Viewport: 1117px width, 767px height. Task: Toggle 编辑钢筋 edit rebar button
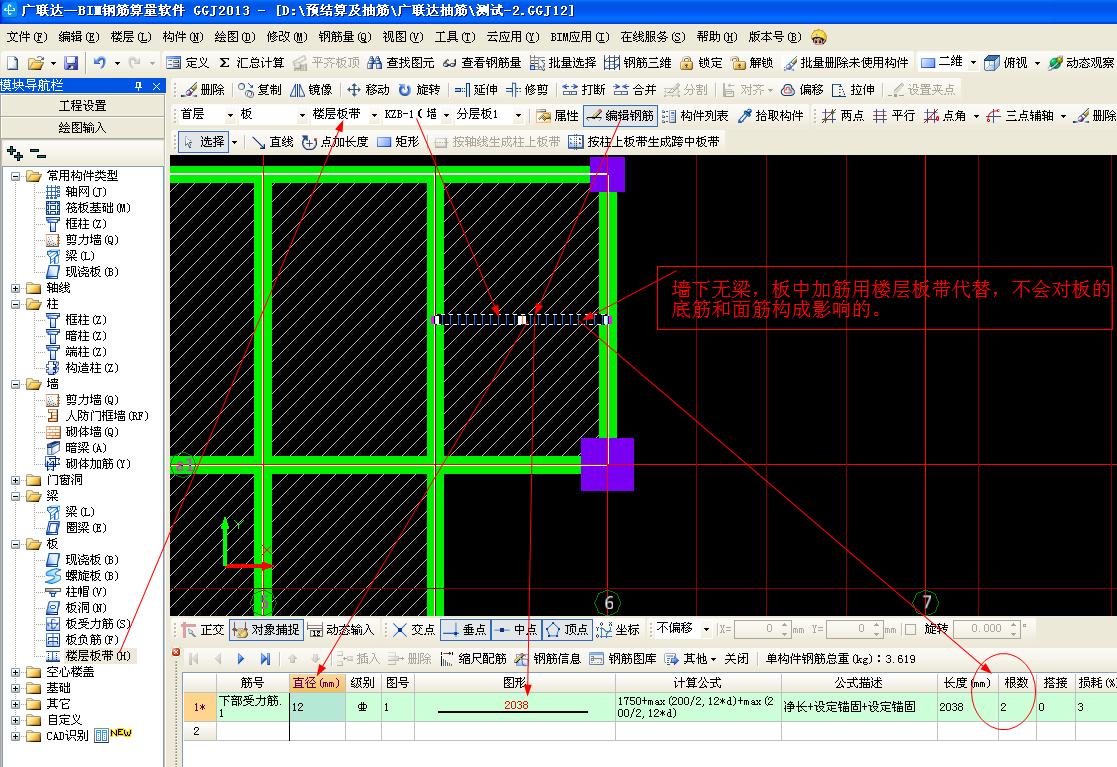coord(620,115)
